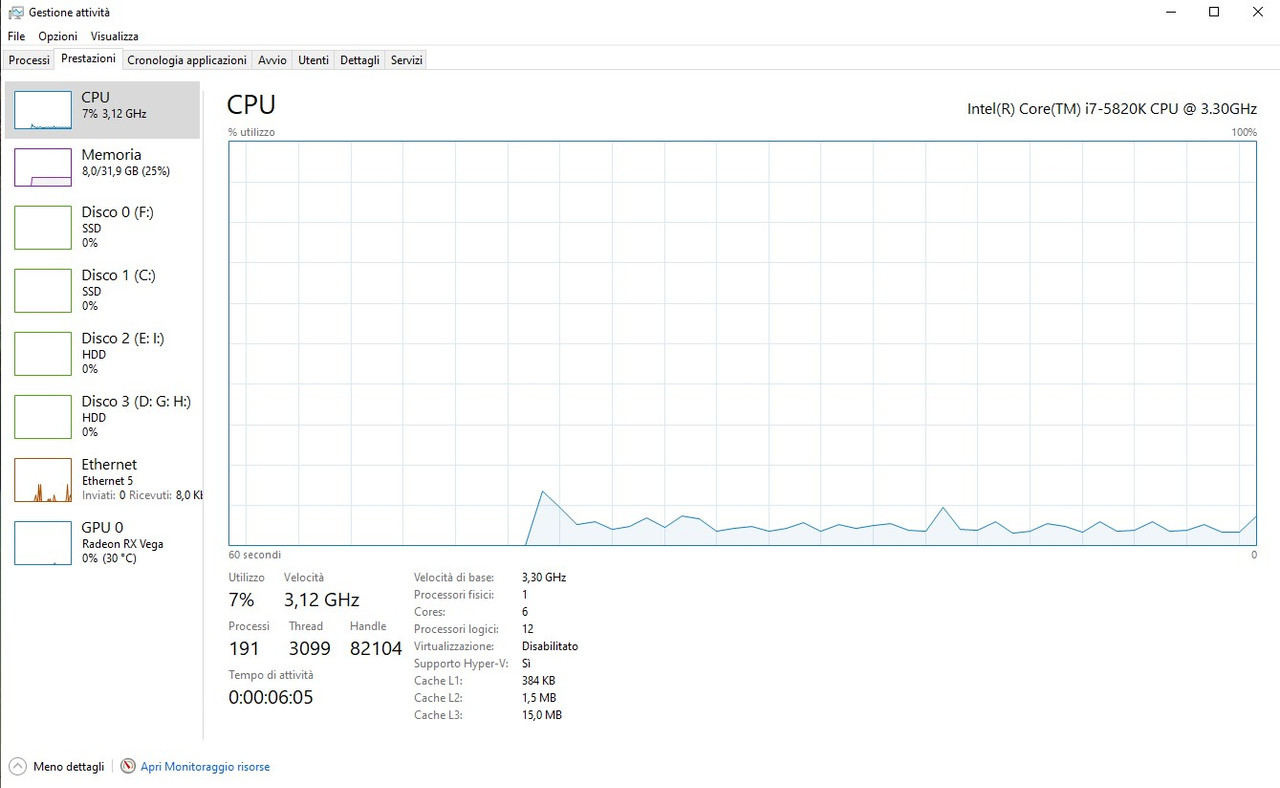Click the Processori logici value 12
1280x788 pixels.
click(527, 629)
